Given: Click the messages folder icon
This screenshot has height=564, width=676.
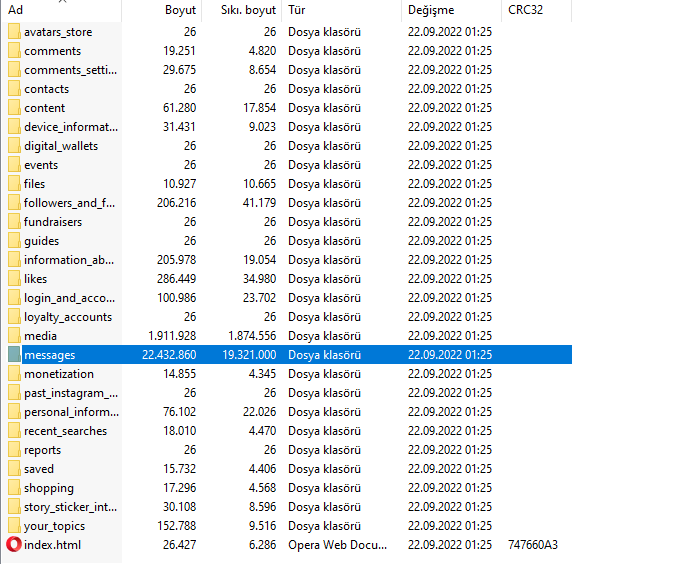Looking at the screenshot, I should [x=14, y=355].
